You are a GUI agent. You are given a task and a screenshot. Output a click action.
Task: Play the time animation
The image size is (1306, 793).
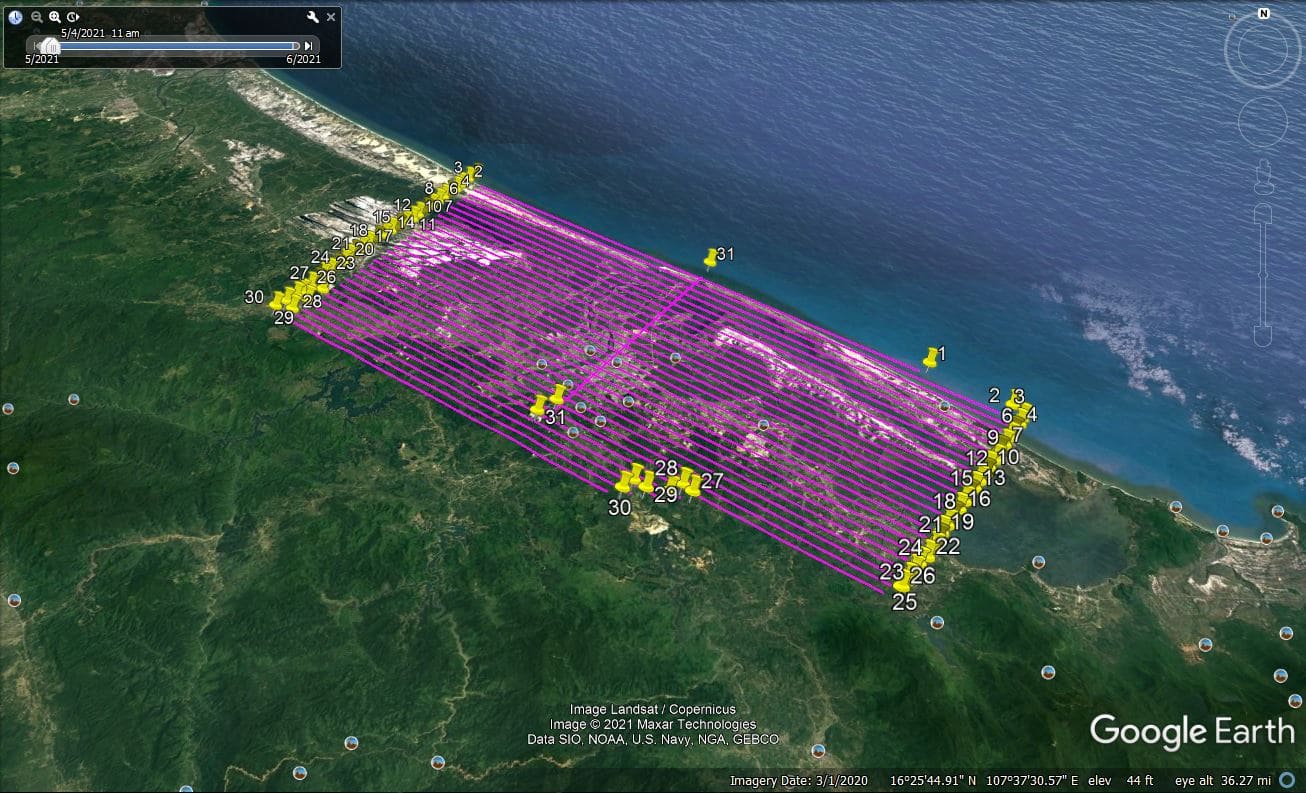click(73, 17)
